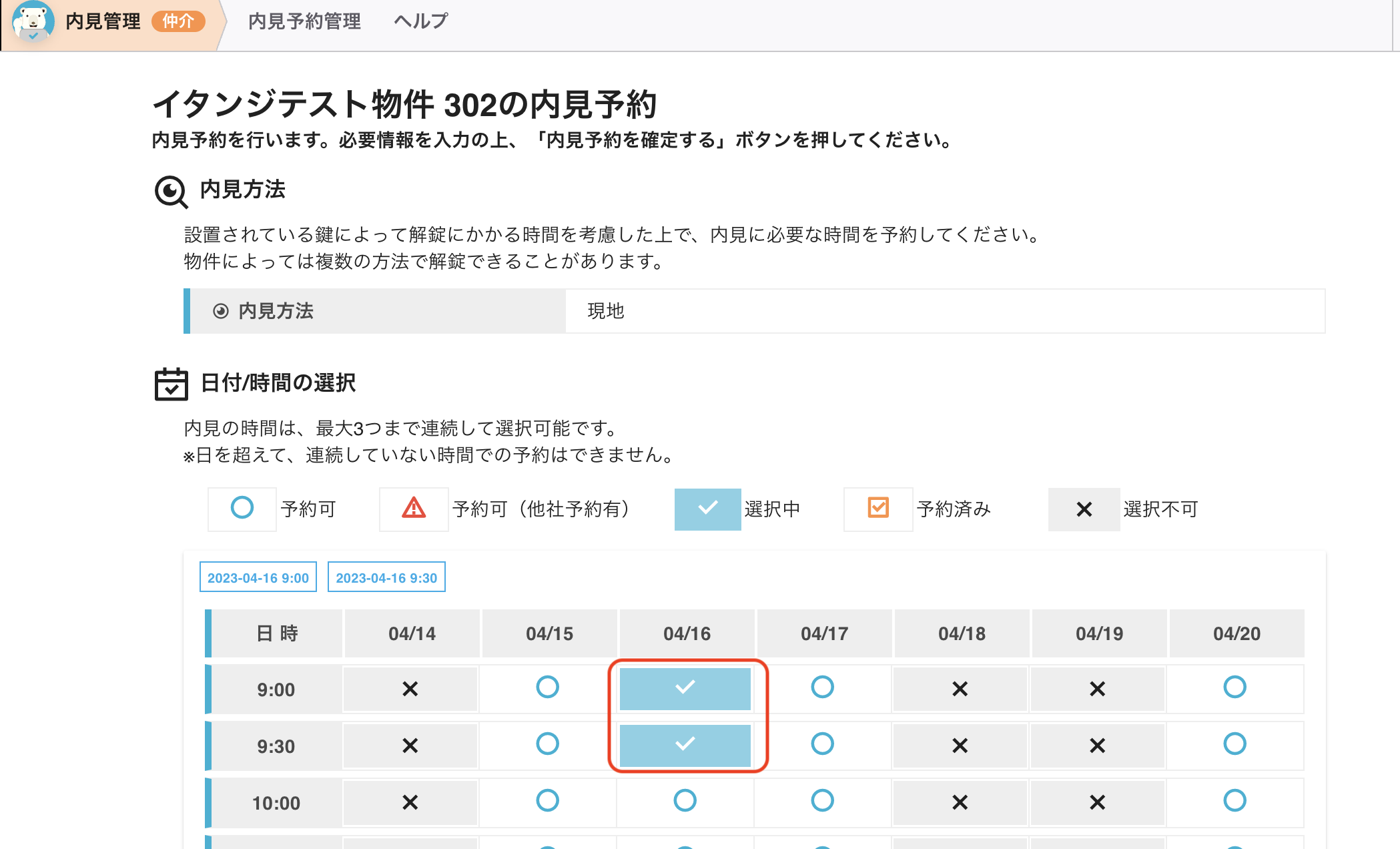Select the 04/20 10:00 available slot
1400x849 pixels.
coord(1235,800)
